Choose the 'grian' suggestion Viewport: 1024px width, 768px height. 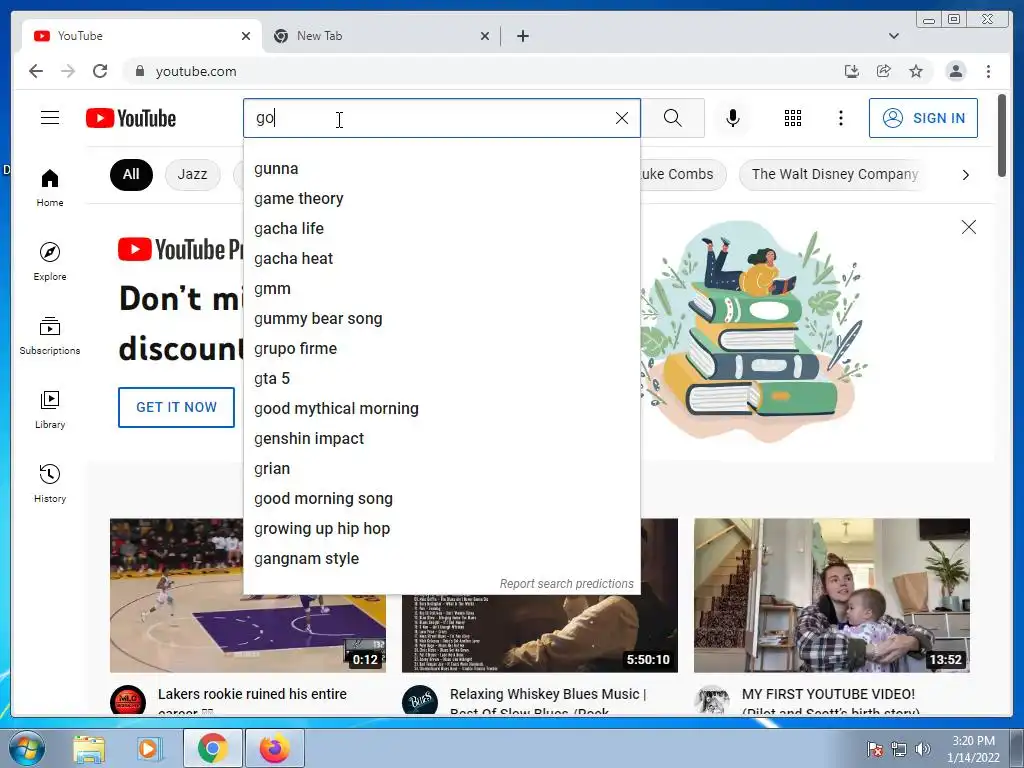(441, 469)
